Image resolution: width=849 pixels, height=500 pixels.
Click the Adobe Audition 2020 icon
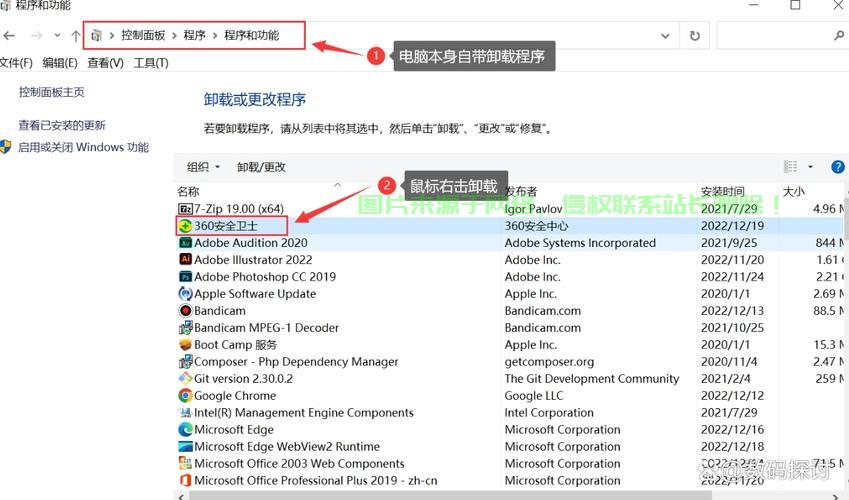(185, 243)
